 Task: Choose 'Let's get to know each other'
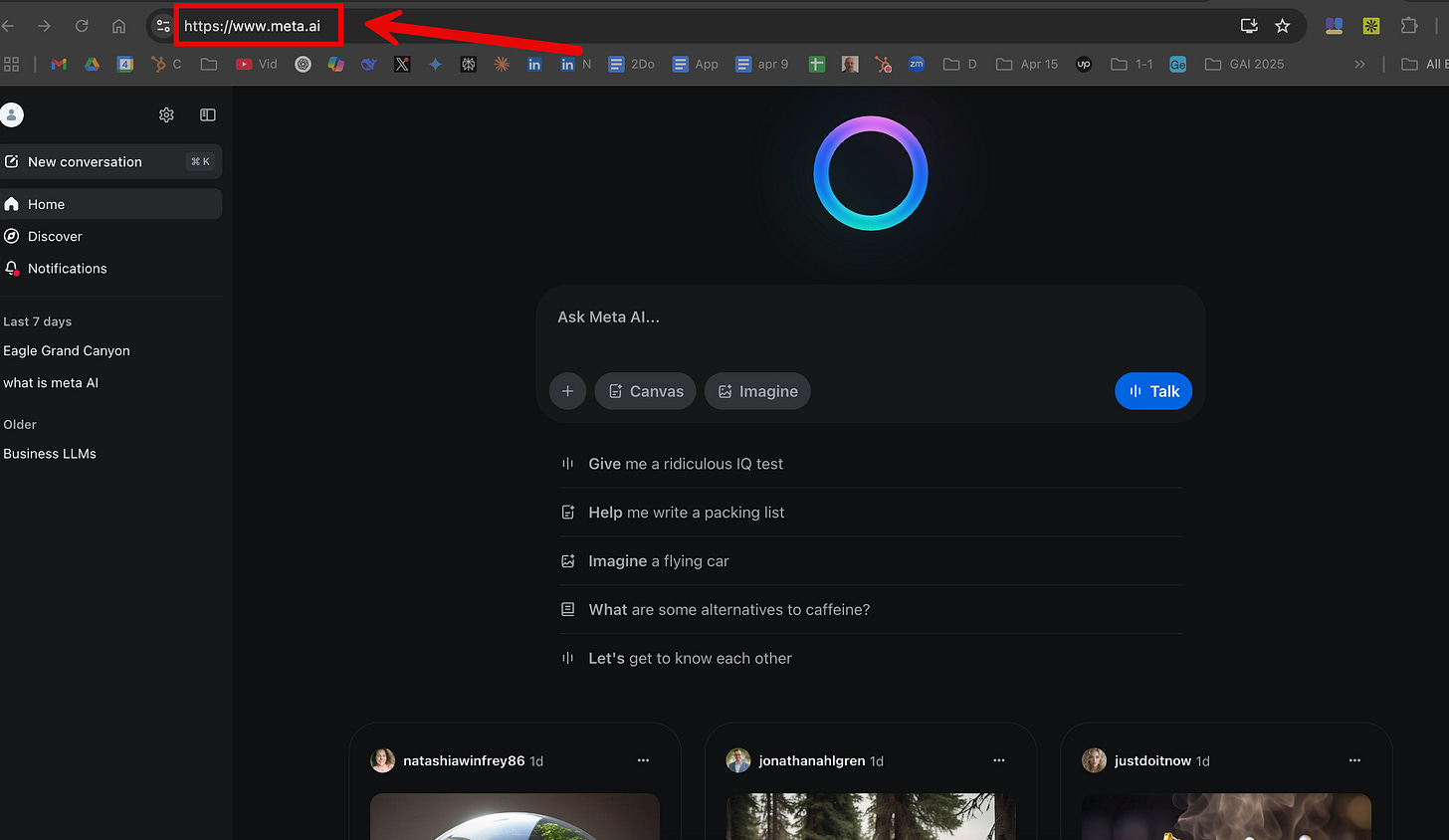(x=871, y=658)
